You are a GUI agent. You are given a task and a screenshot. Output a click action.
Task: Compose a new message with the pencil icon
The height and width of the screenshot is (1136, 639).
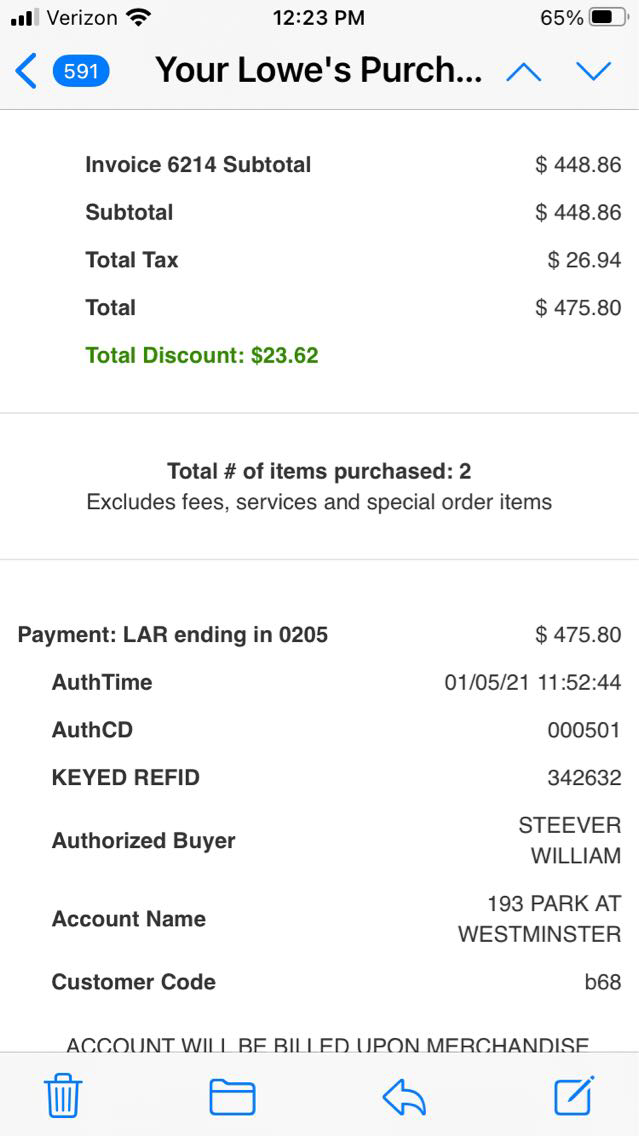(574, 1096)
